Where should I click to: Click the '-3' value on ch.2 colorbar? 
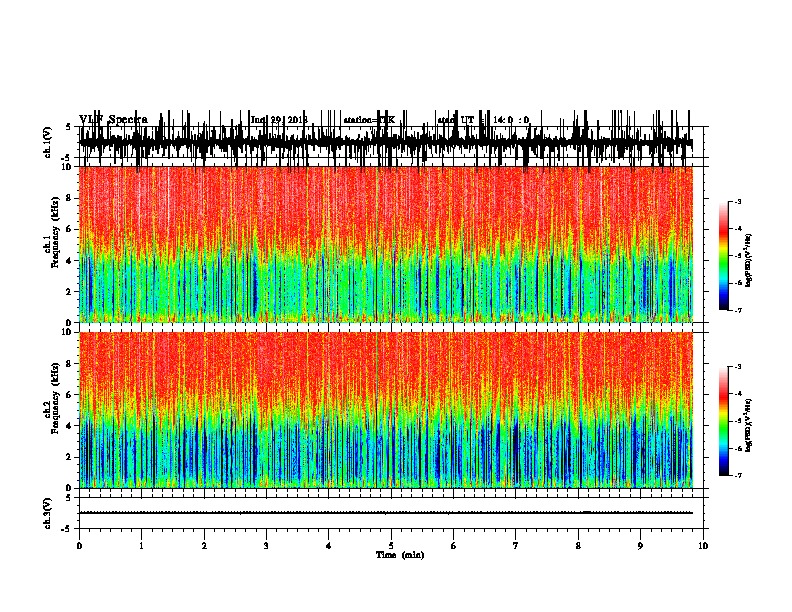click(737, 367)
